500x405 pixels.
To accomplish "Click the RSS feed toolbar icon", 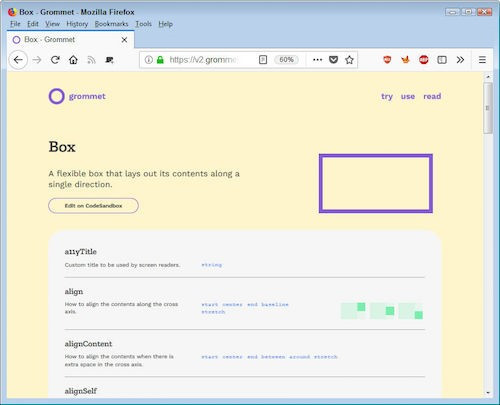I will (x=92, y=60).
